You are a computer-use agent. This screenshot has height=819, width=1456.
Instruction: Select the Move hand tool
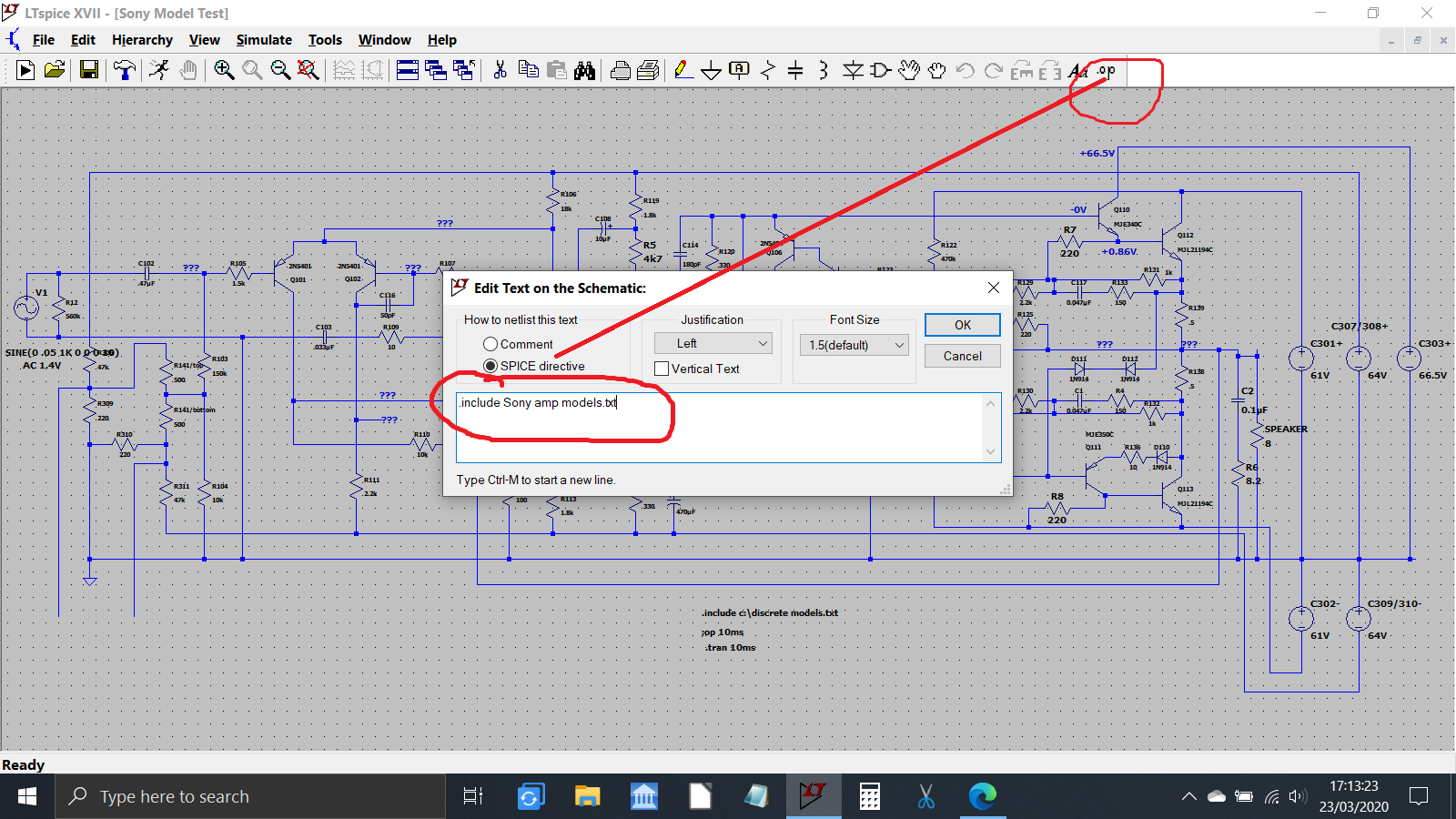click(908, 70)
